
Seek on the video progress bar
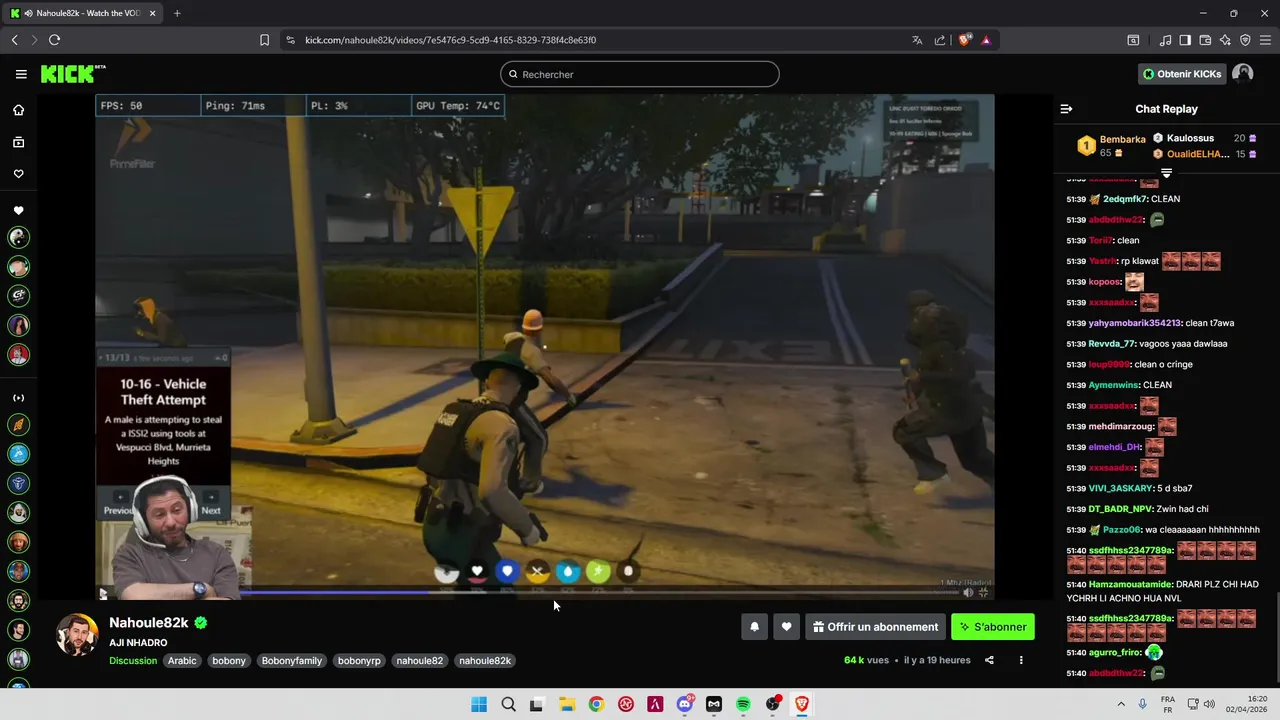click(x=530, y=592)
